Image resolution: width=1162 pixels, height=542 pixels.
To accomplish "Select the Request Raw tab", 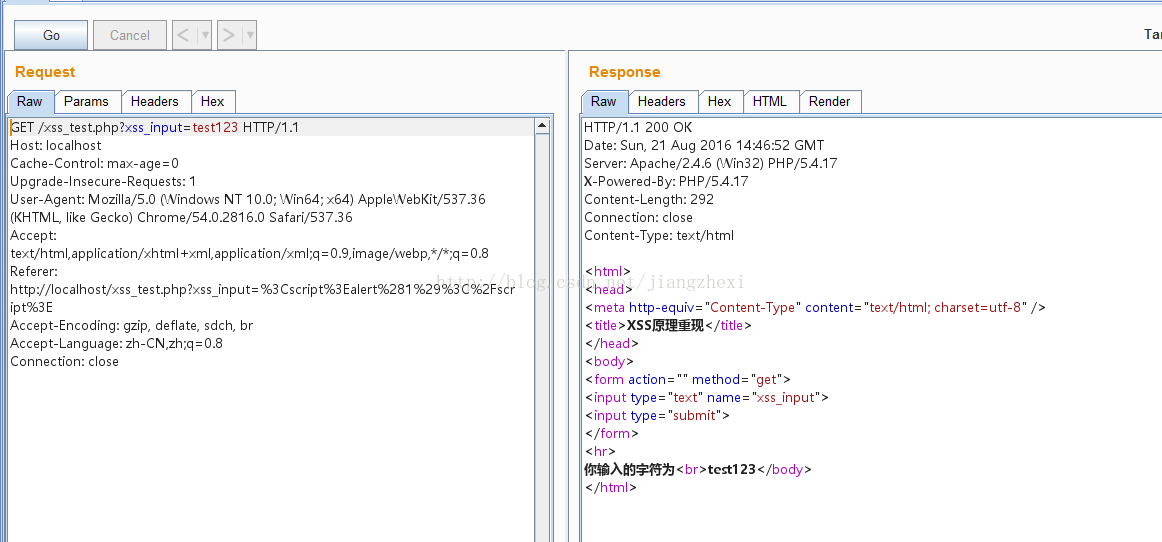I will (x=30, y=102).
